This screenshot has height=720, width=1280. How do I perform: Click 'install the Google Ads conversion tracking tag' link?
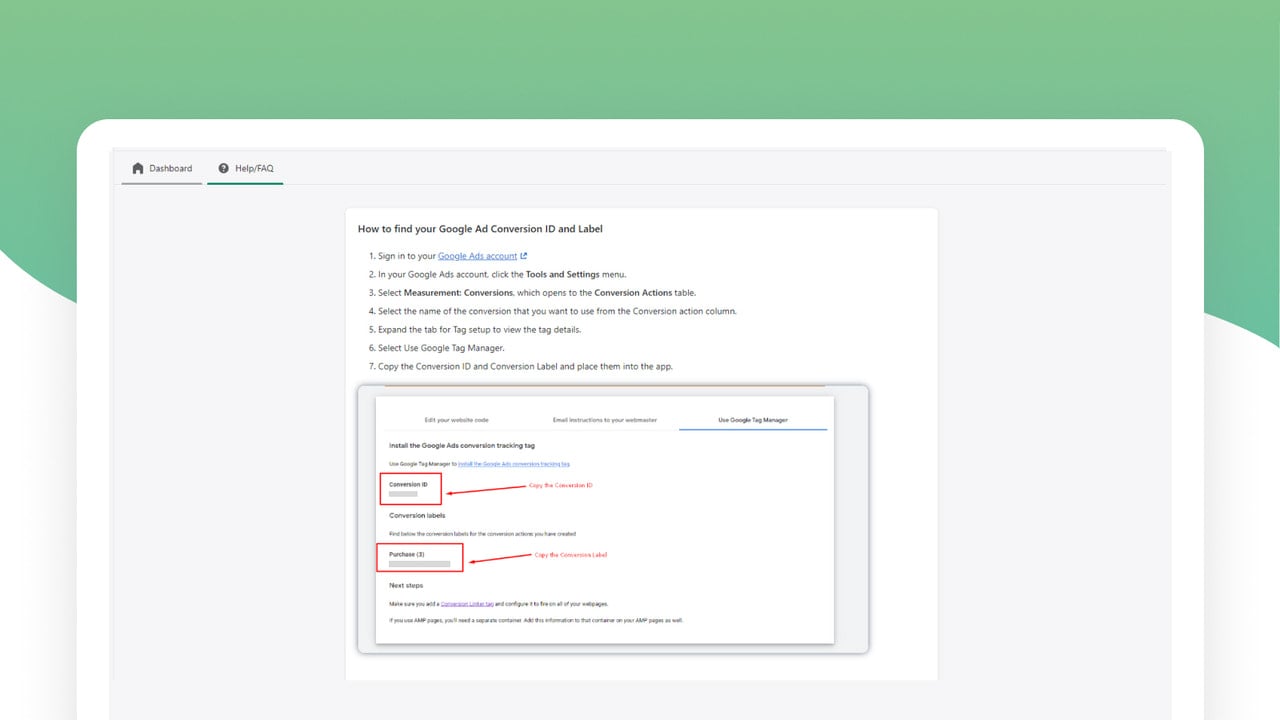coord(514,464)
